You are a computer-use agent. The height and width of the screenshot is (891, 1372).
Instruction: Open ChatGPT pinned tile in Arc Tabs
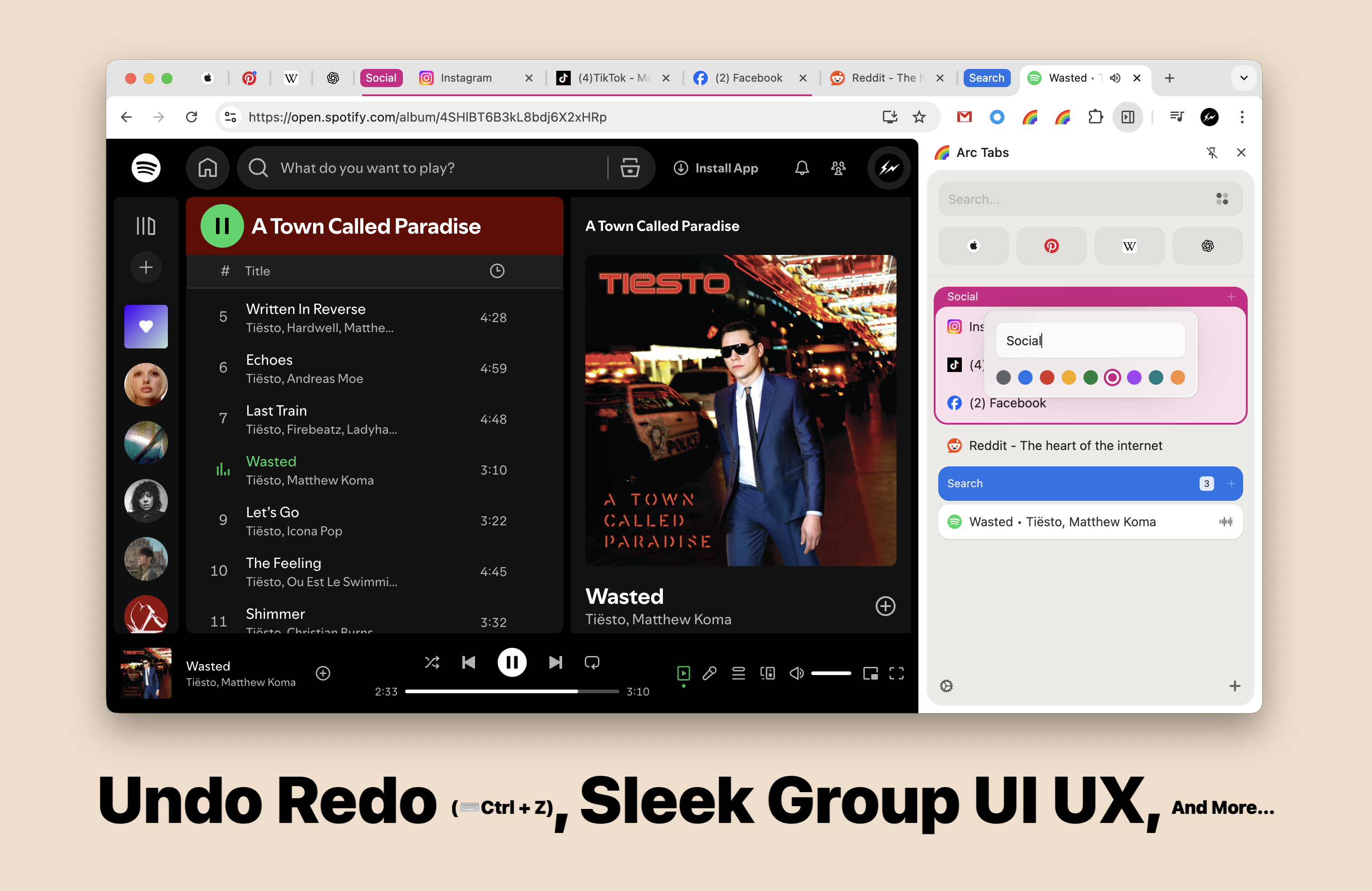(1207, 246)
